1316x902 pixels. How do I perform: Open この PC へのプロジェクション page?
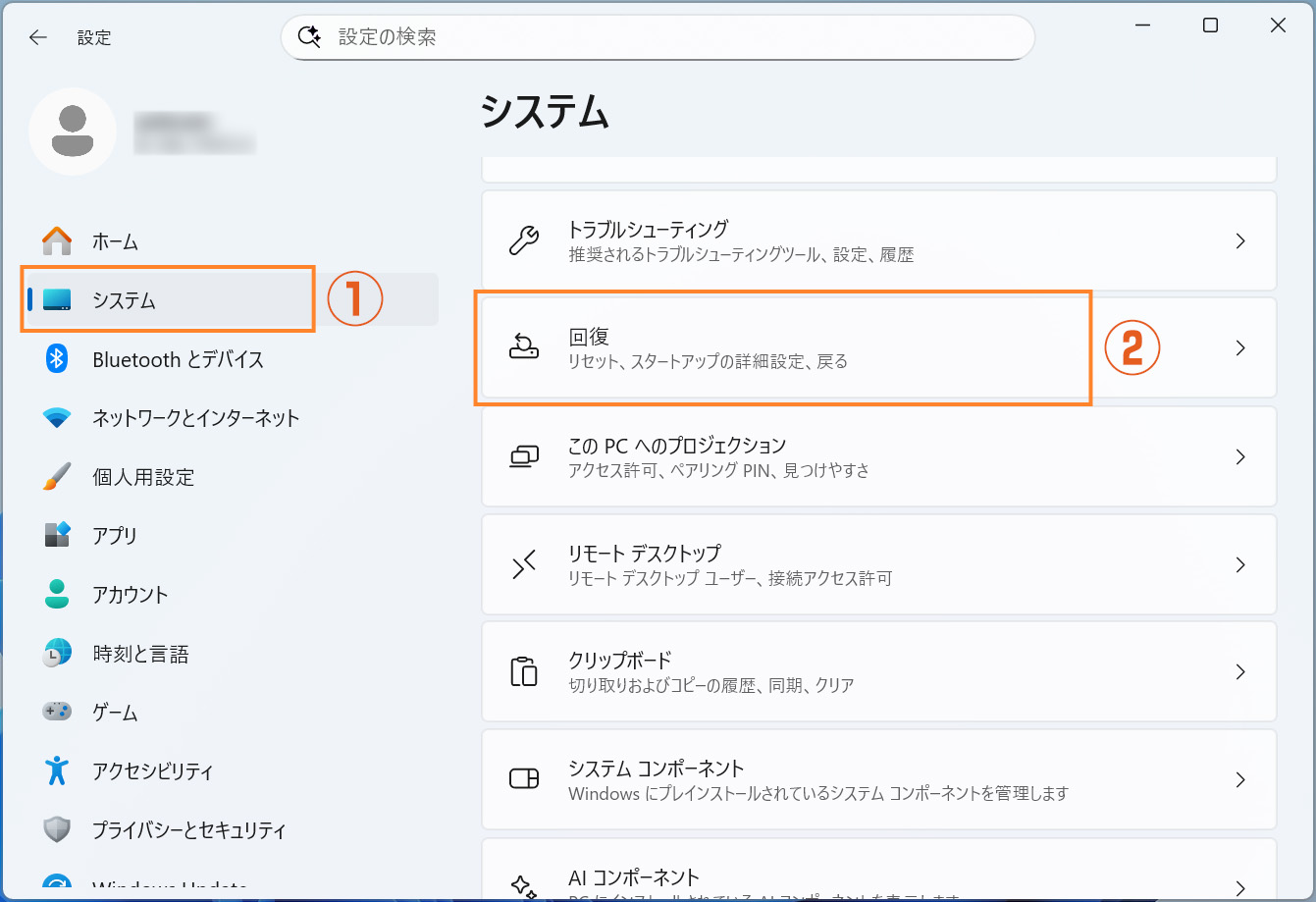coord(879,456)
